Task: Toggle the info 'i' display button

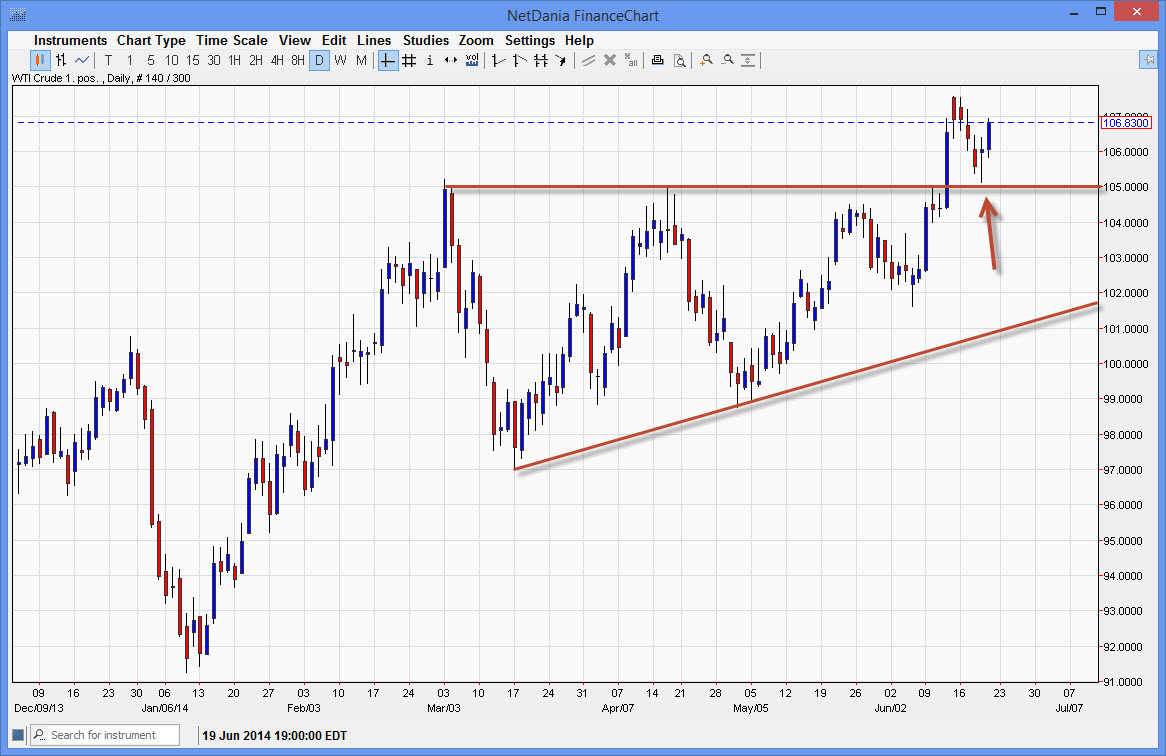Action: [430, 60]
